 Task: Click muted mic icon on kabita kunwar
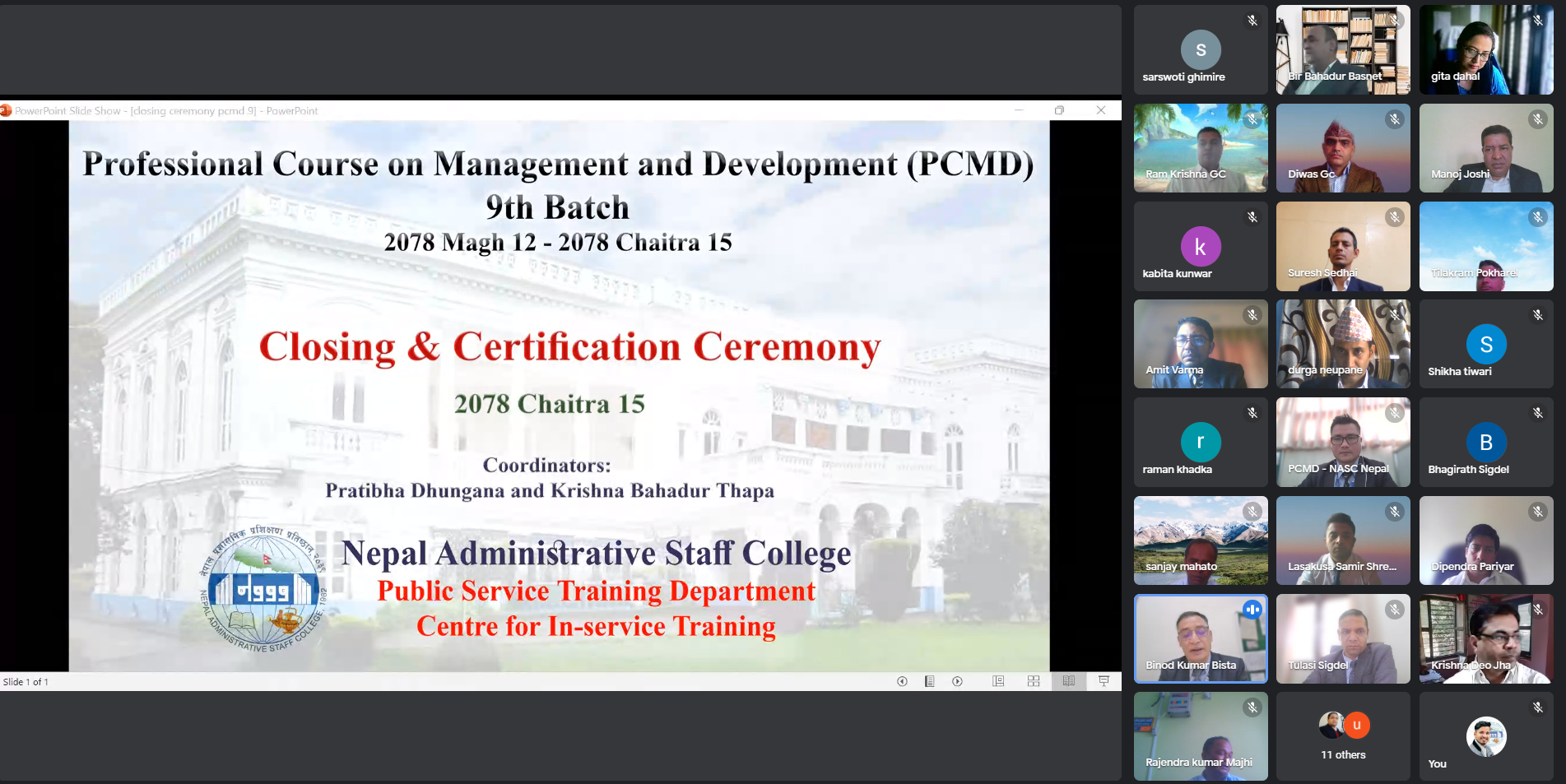click(x=1252, y=217)
